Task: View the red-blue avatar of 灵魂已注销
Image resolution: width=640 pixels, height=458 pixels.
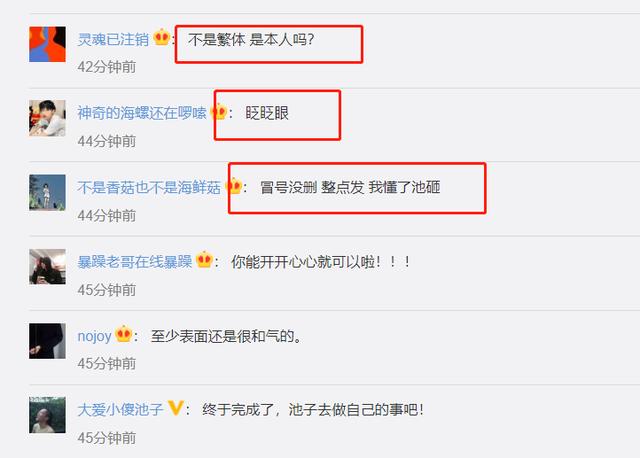Action: pos(47,44)
